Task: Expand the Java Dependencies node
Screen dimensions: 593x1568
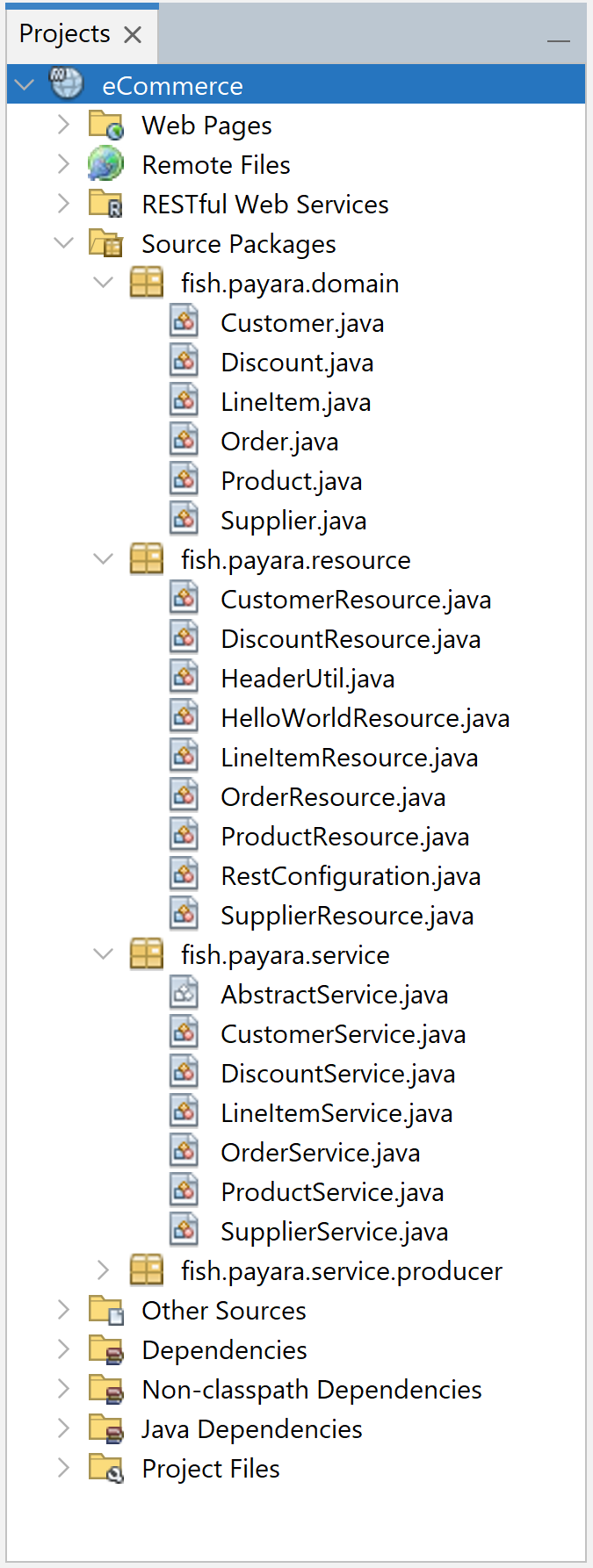Action: pyautogui.click(x=63, y=1428)
